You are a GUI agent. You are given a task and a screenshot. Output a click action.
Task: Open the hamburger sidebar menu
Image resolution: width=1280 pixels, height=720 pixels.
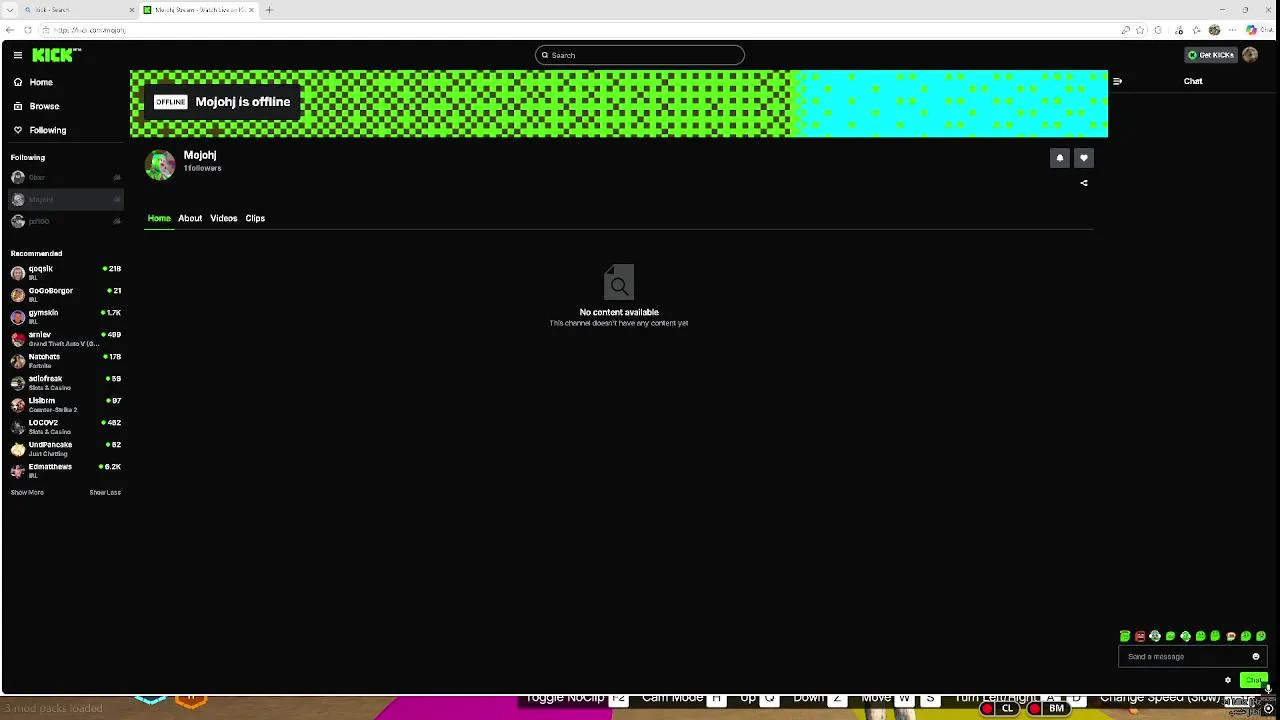pyautogui.click(x=17, y=55)
